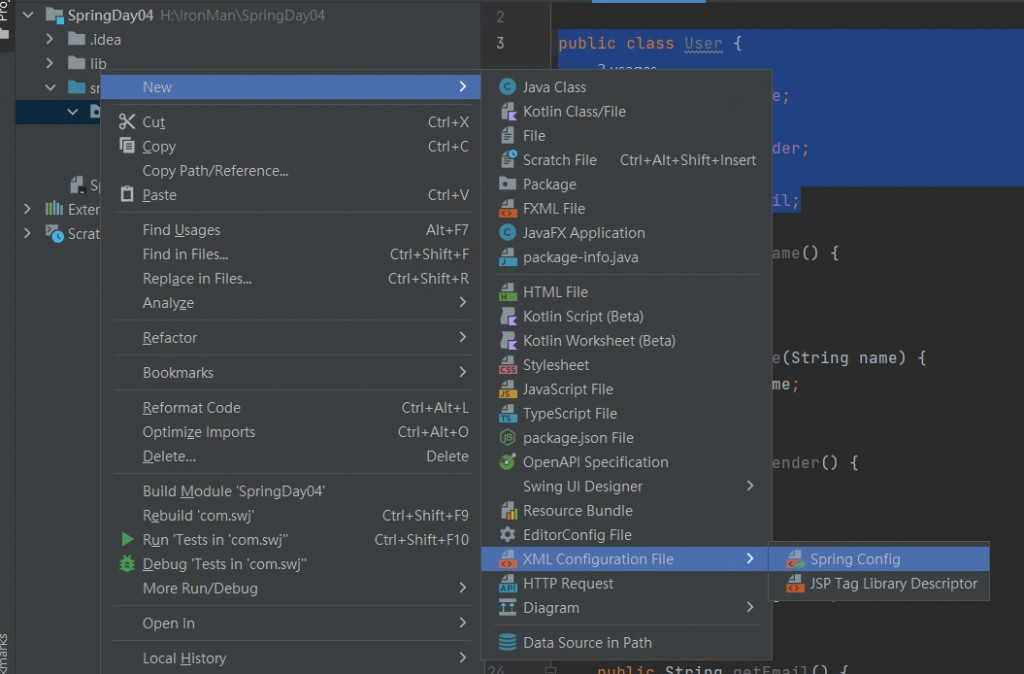Choose Copy Path/Reference...
This screenshot has height=674, width=1024.
(x=291, y=170)
